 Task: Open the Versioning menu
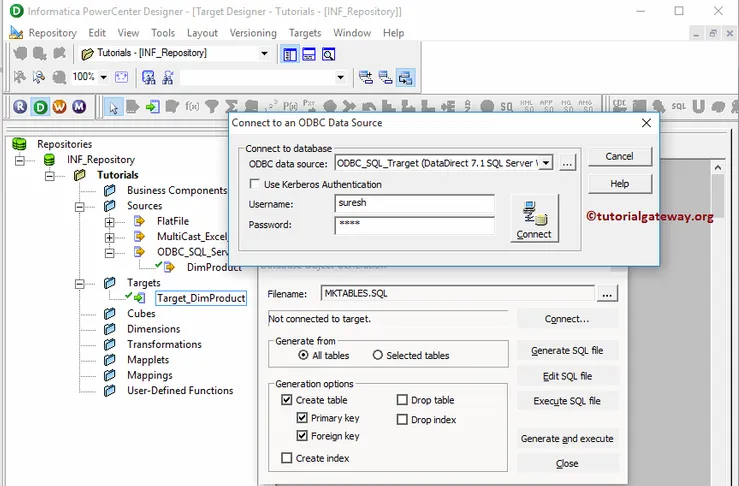pos(253,33)
